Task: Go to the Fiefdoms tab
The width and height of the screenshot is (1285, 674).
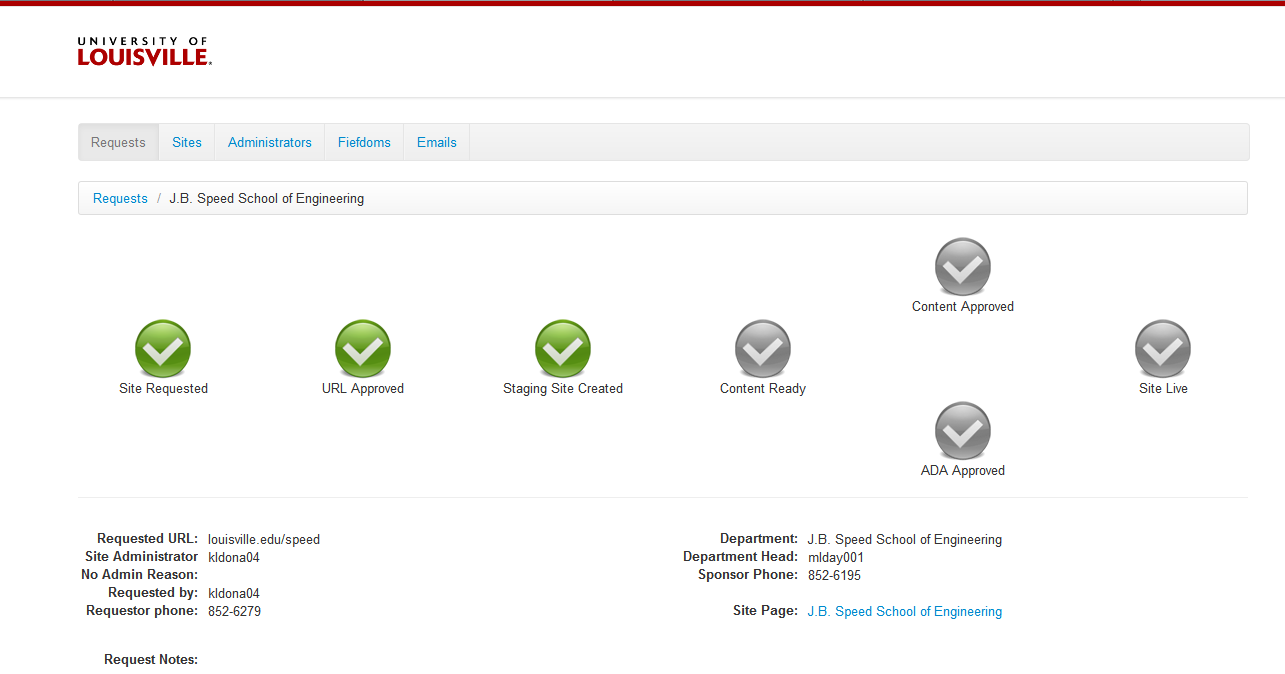Action: point(364,142)
